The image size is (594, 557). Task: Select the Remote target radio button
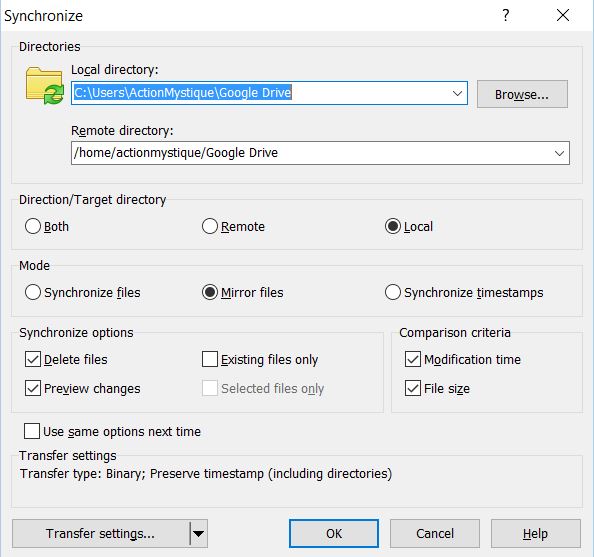pos(209,226)
